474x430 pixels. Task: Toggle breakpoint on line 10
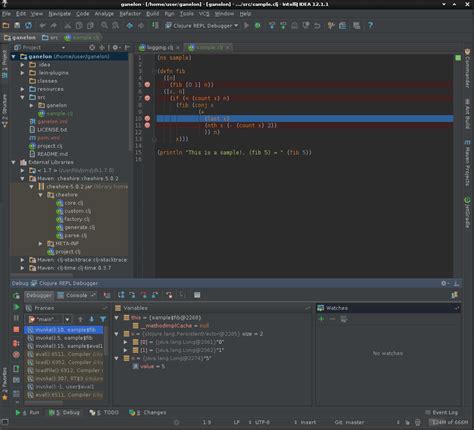point(147,119)
